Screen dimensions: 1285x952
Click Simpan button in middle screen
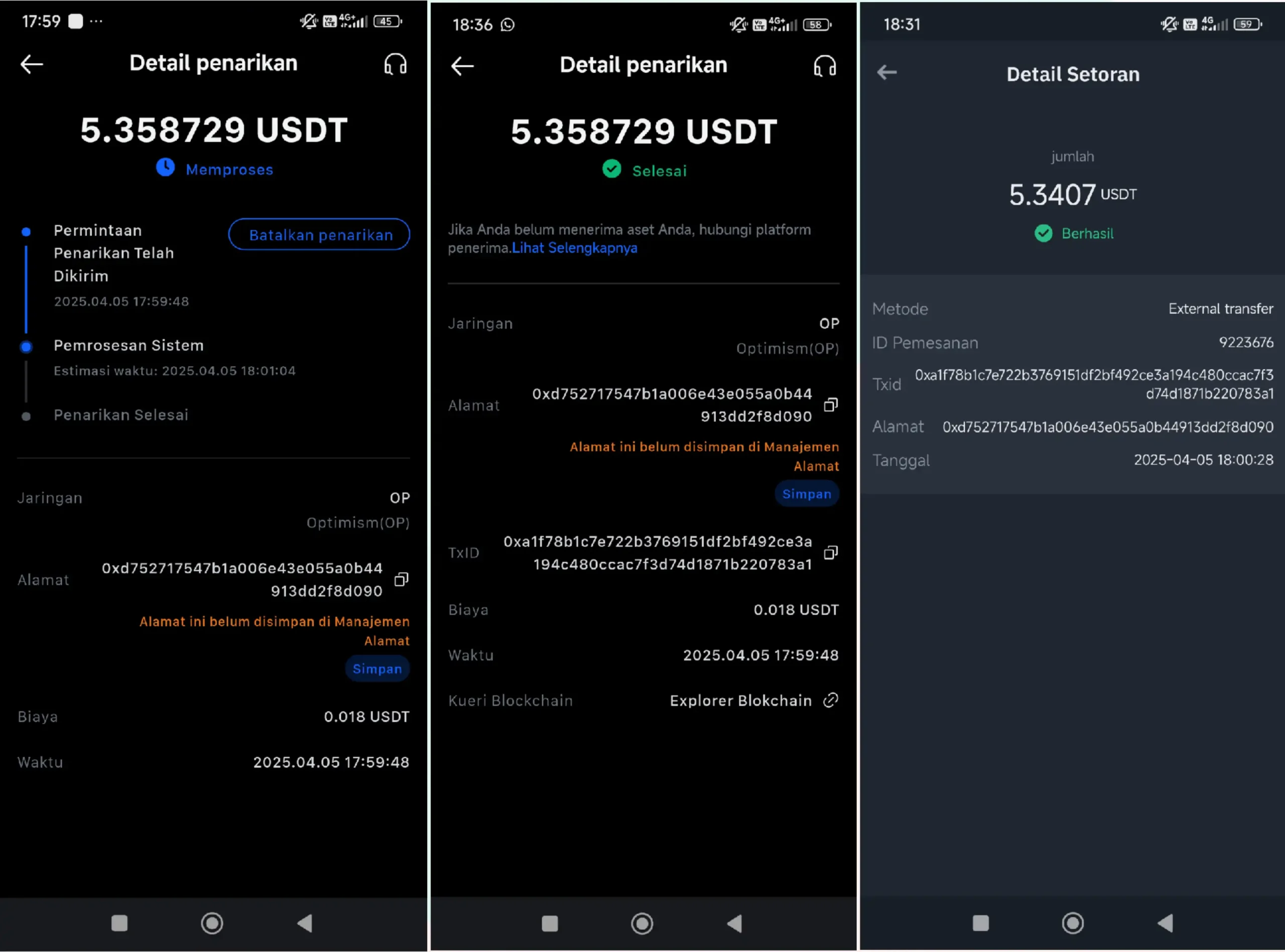point(807,494)
